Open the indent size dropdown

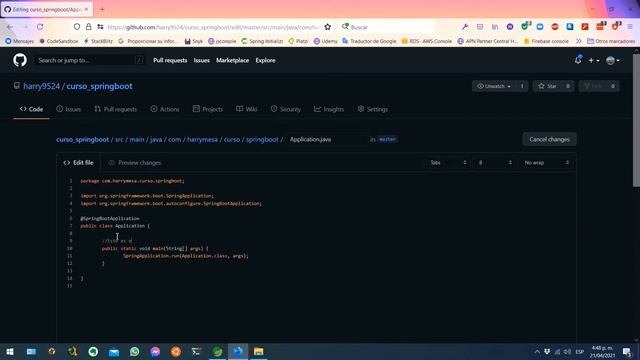pyautogui.click(x=495, y=163)
